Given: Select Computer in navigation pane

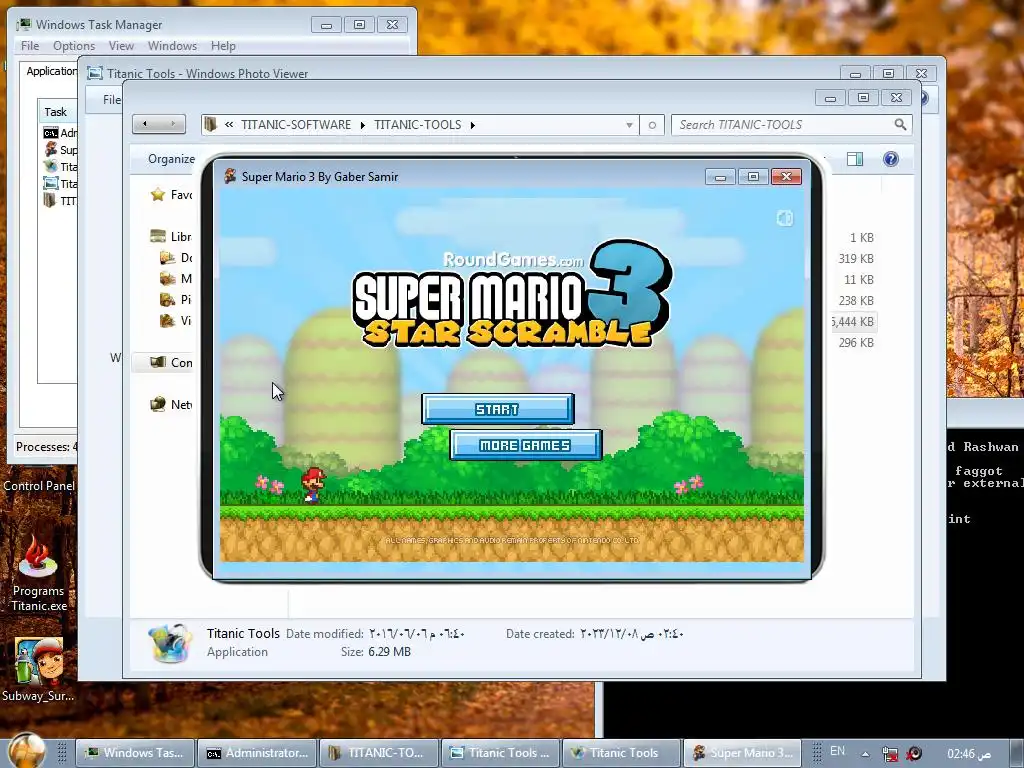Looking at the screenshot, I should tap(171, 362).
